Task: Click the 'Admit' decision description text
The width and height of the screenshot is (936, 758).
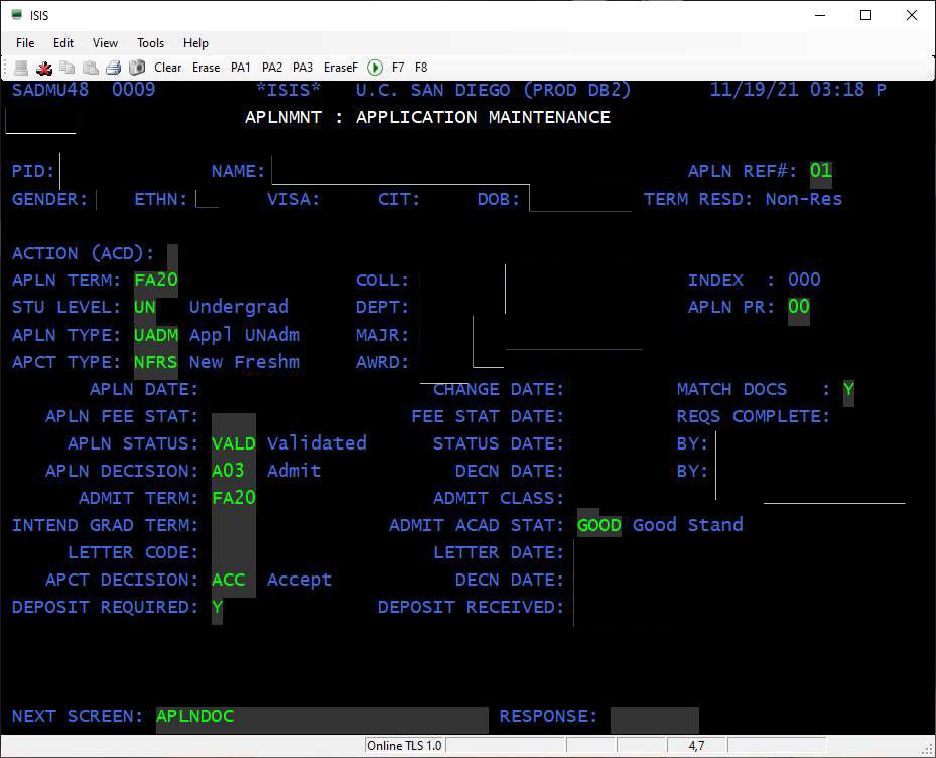Action: (294, 472)
